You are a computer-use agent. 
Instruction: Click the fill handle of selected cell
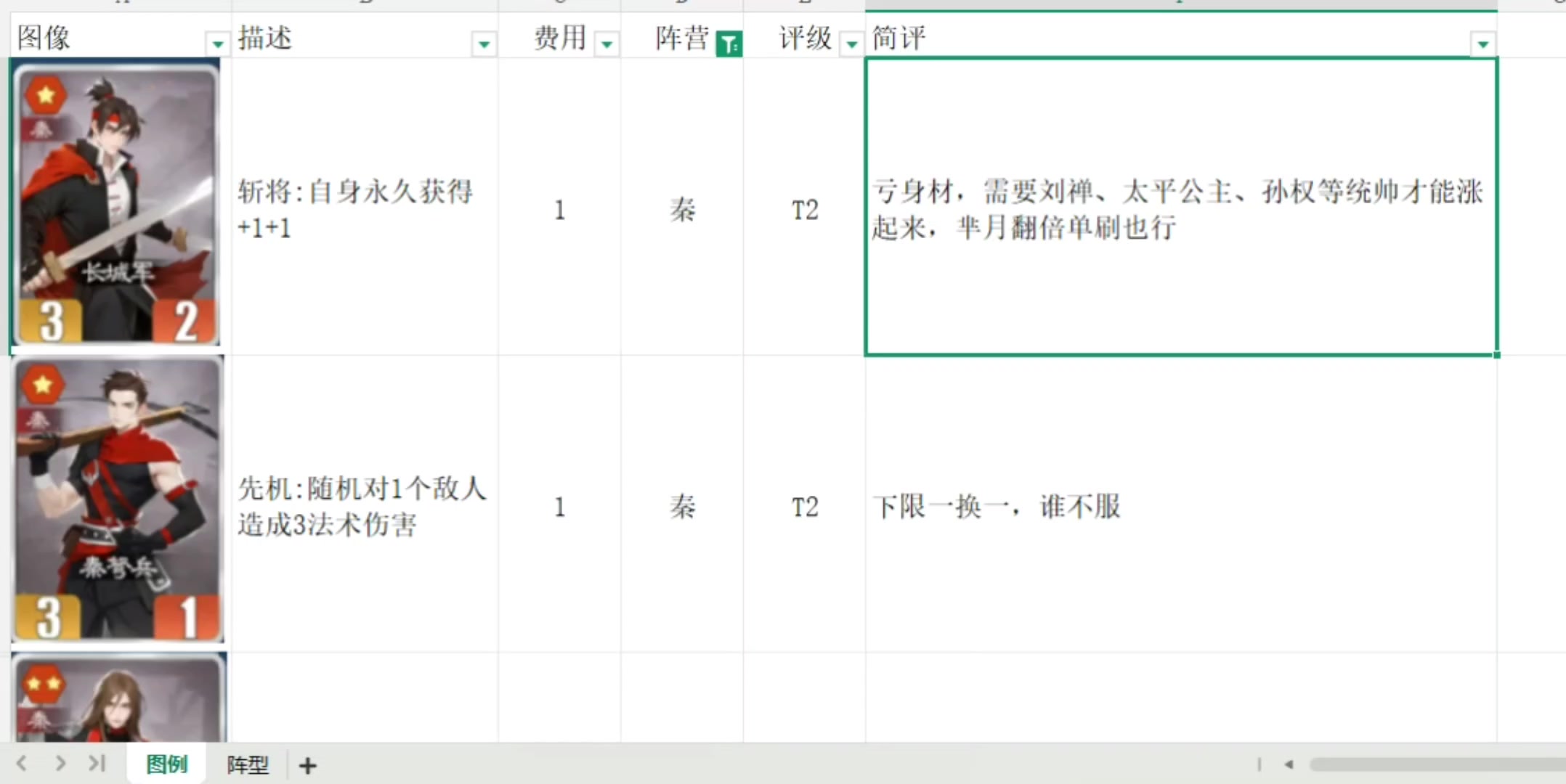point(1497,355)
